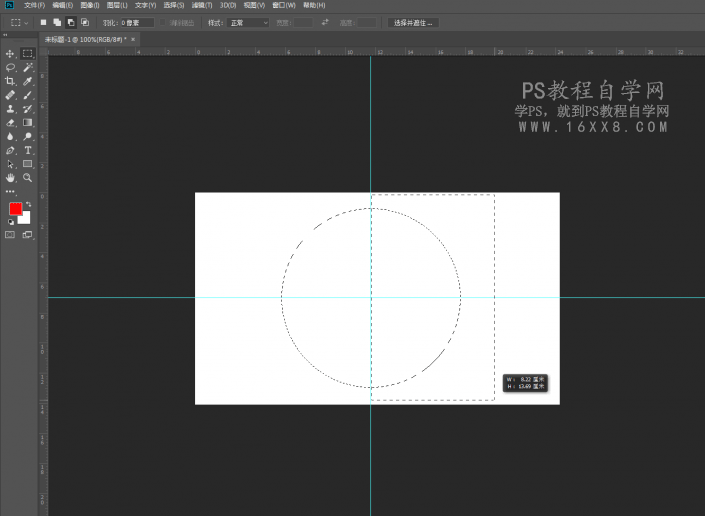This screenshot has height=516, width=705.
Task: Toggle the anti-alias (消除锯齿) checkbox
Action: coord(163,22)
